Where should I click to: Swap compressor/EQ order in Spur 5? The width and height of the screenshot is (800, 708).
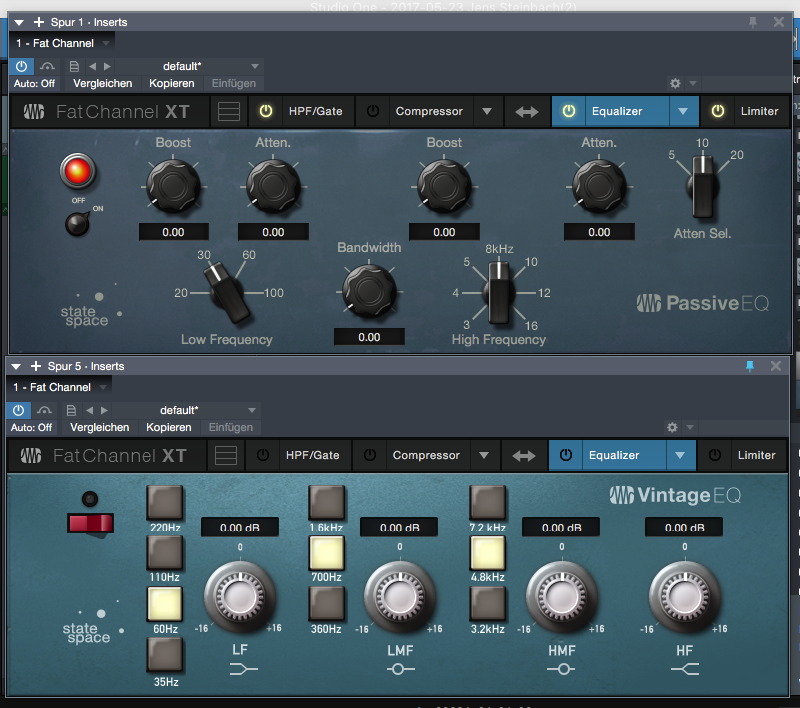[523, 455]
